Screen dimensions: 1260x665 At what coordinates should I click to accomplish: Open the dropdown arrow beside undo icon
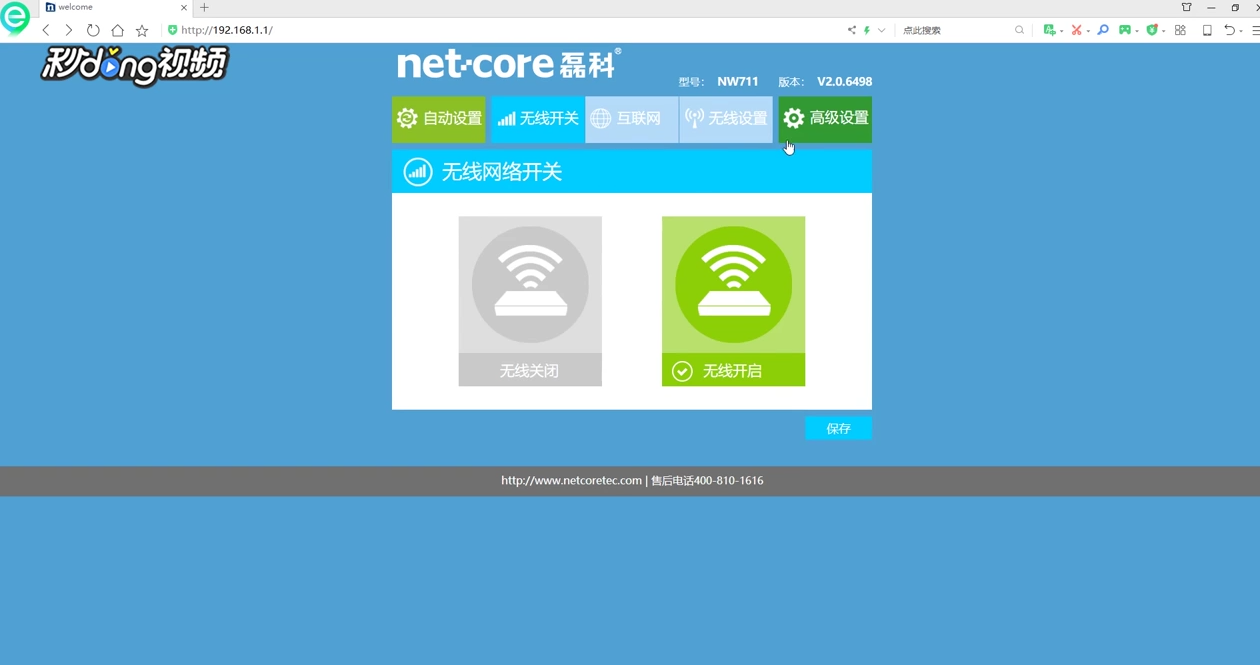[x=1242, y=31]
